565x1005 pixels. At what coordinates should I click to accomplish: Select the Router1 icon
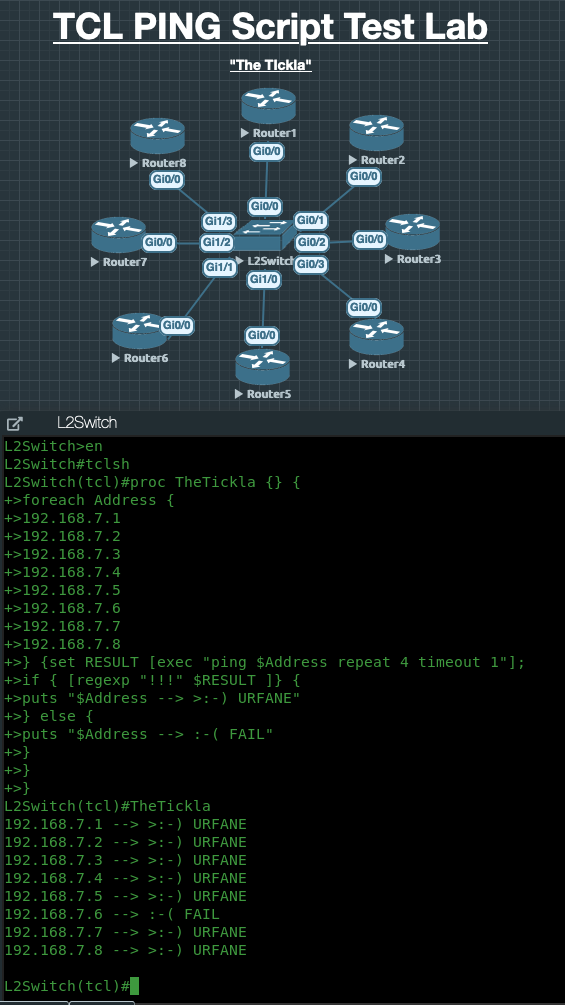268,106
